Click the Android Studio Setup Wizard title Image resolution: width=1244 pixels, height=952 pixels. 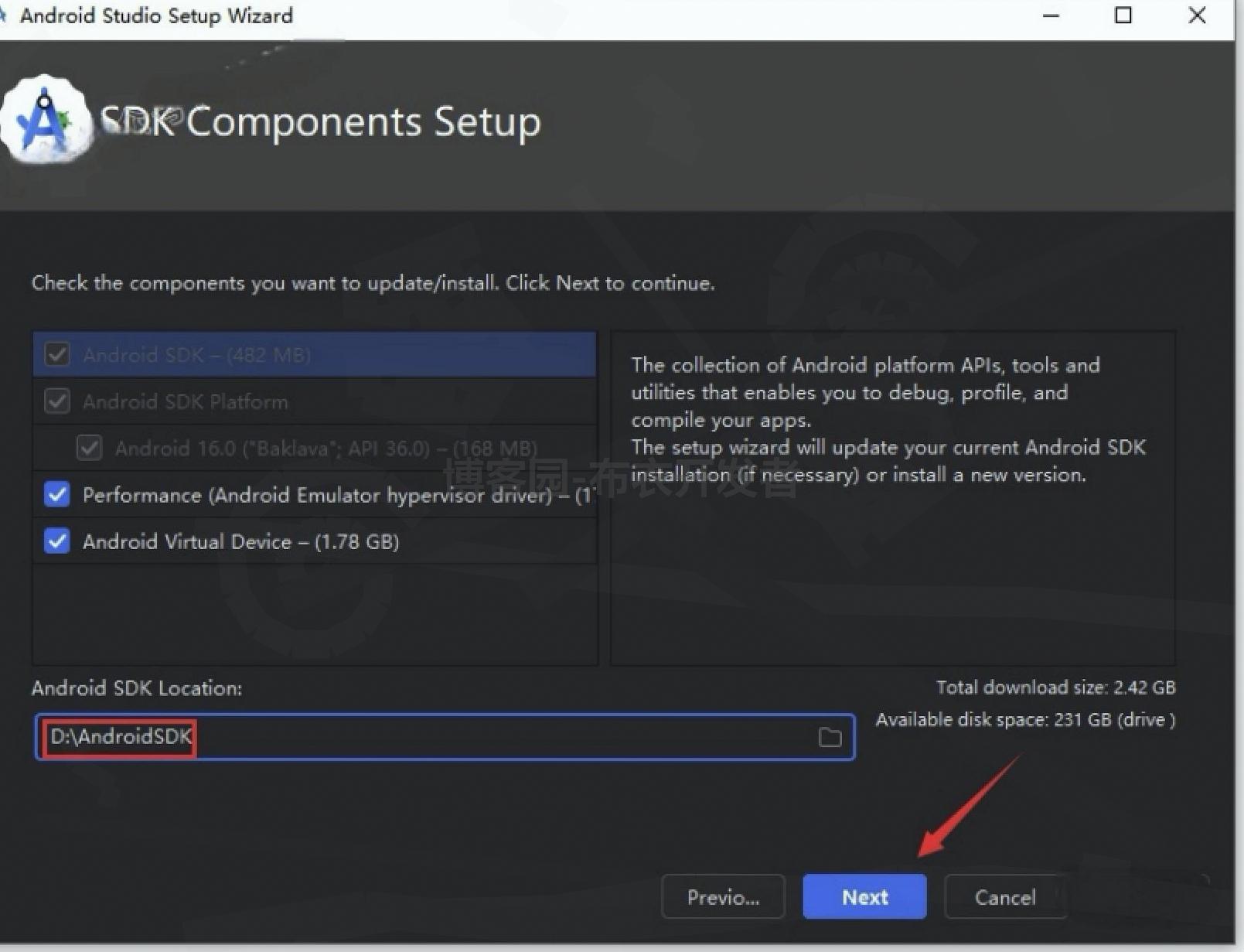156,15
